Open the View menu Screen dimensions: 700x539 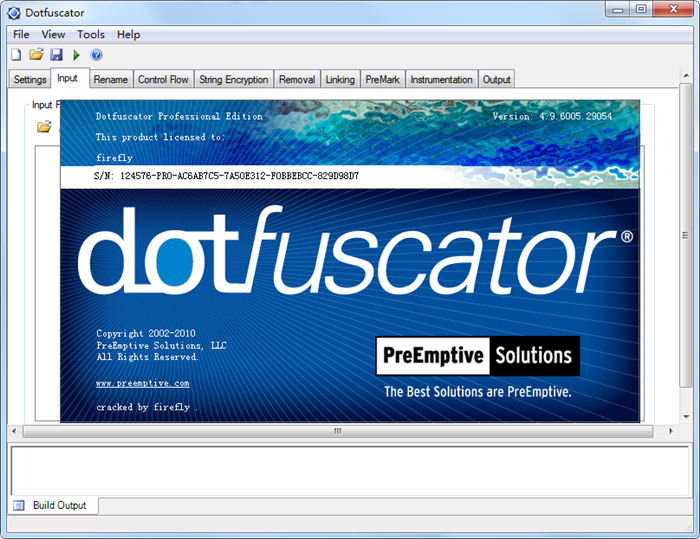point(53,34)
